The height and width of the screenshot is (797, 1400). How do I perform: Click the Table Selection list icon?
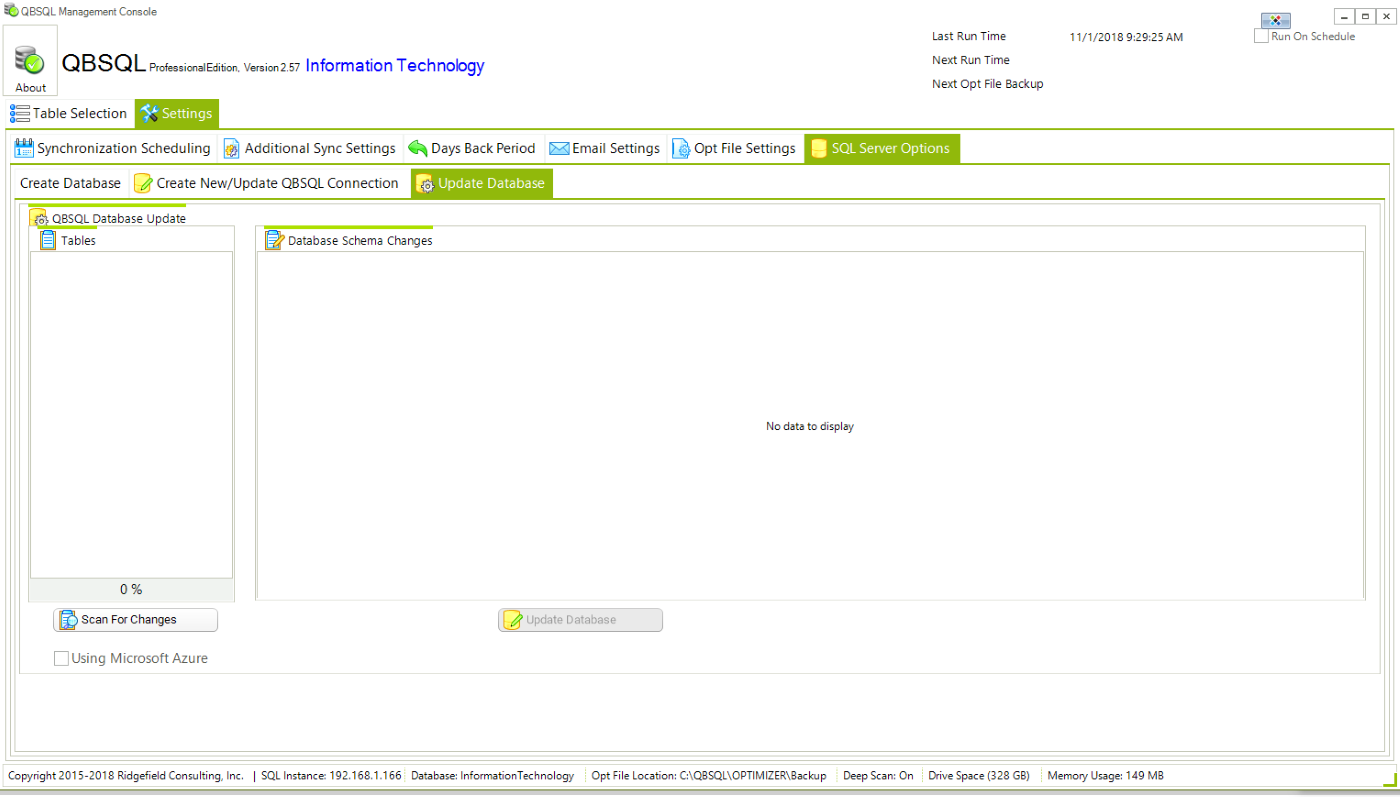coord(20,114)
